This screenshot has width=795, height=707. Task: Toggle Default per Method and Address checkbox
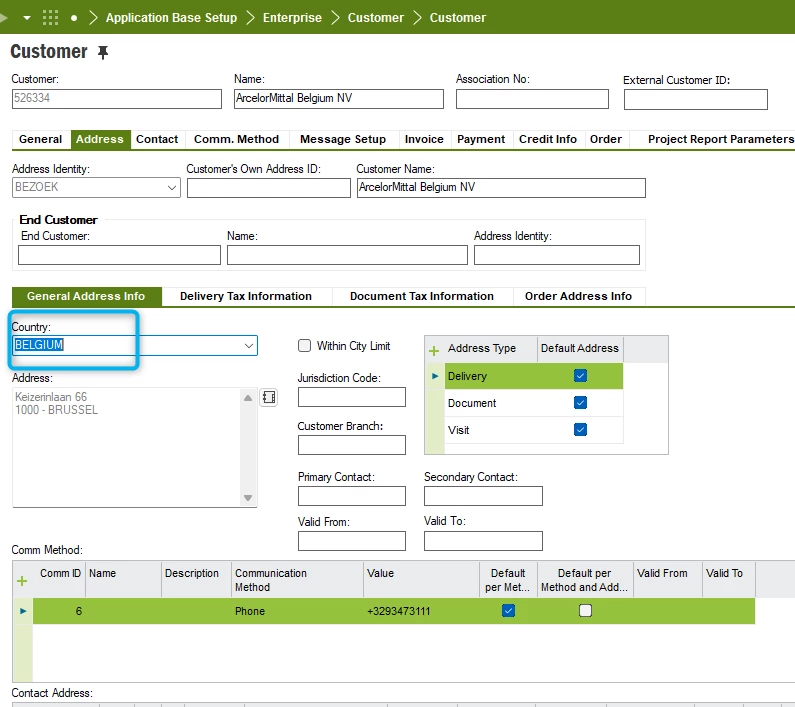586,611
